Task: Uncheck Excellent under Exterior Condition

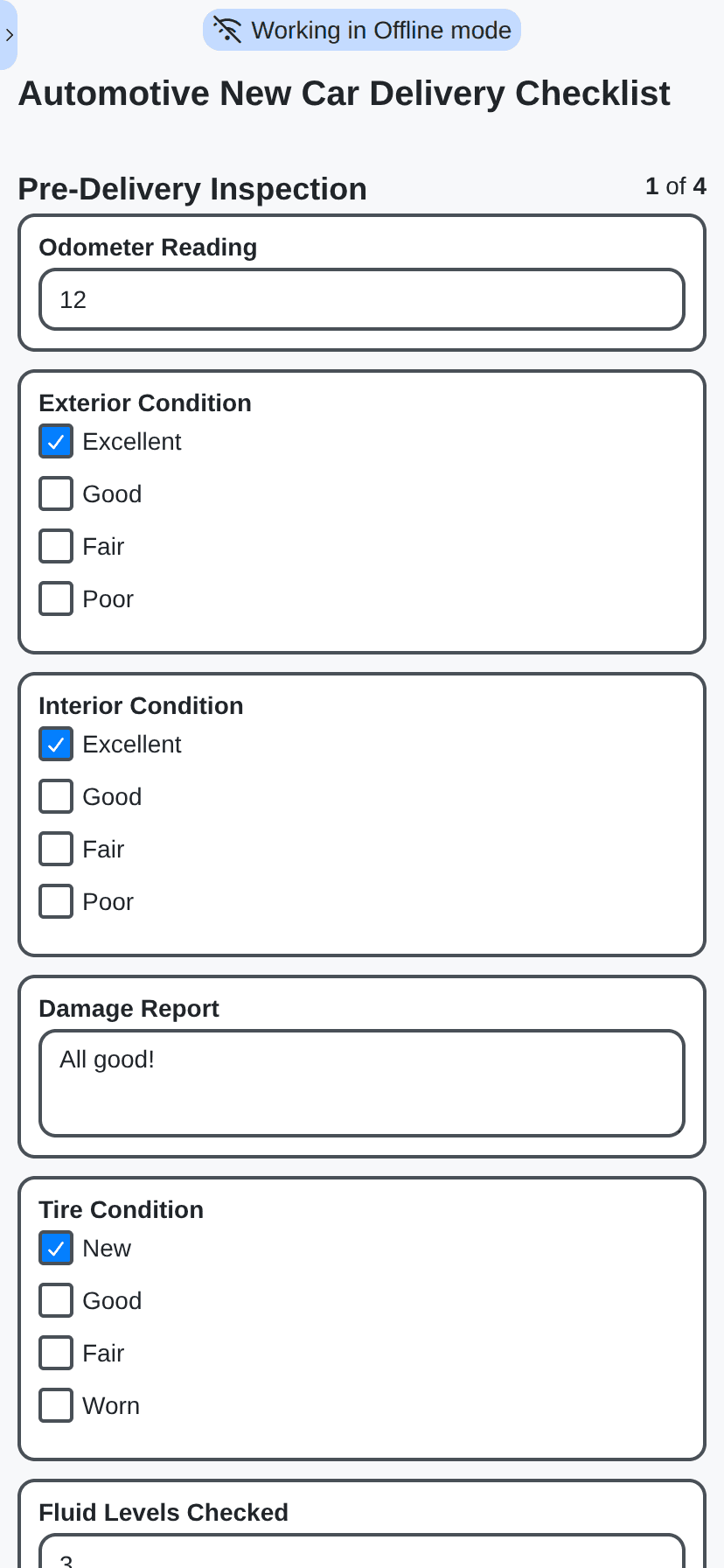Action: tap(55, 441)
